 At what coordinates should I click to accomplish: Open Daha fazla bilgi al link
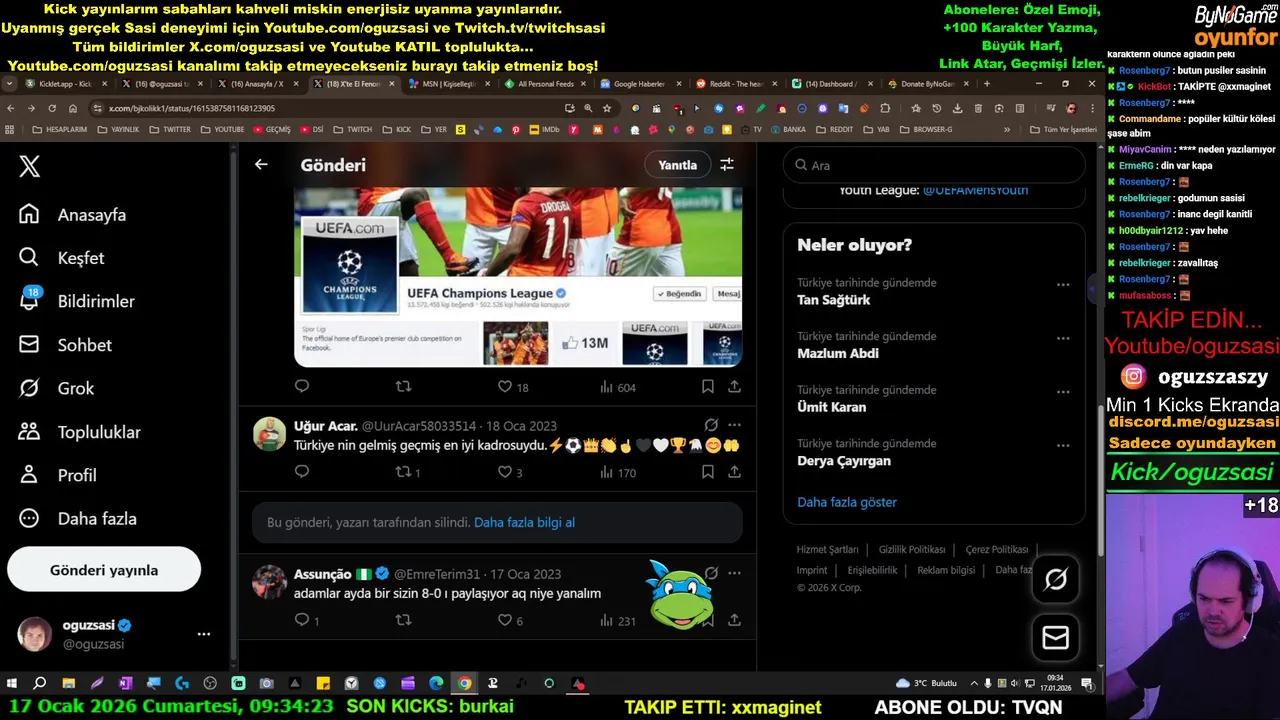[x=524, y=522]
